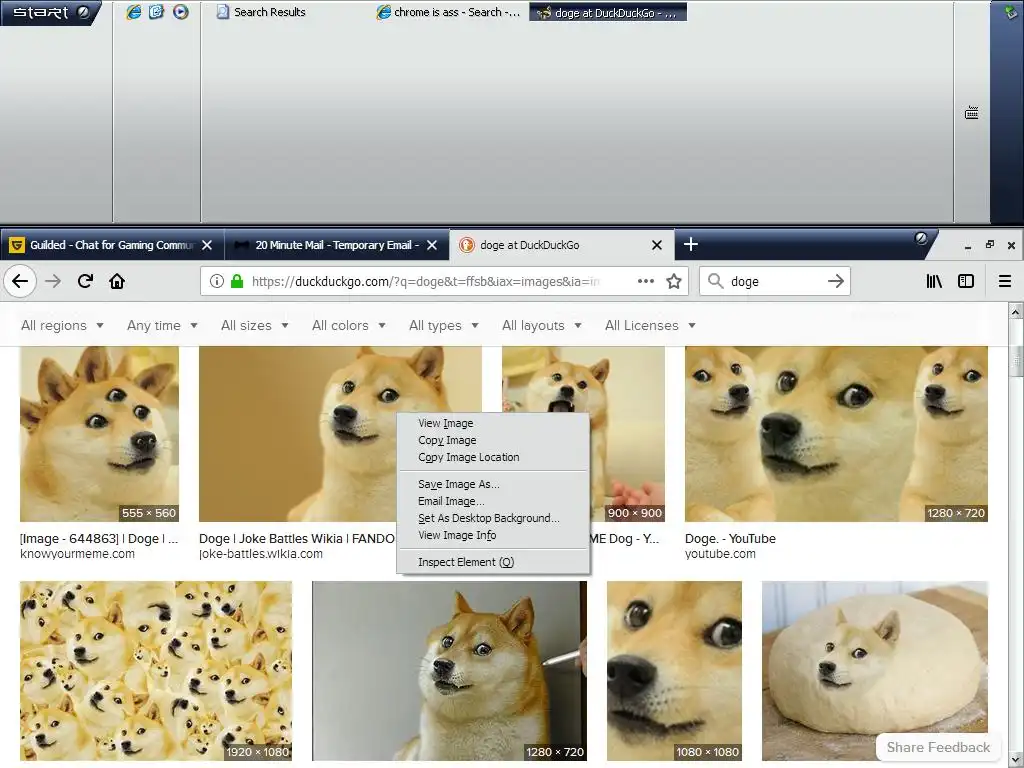Viewport: 1024px width, 768px height.
Task: Open '[Image - 644863] | Doge' title link
Action: click(x=99, y=538)
